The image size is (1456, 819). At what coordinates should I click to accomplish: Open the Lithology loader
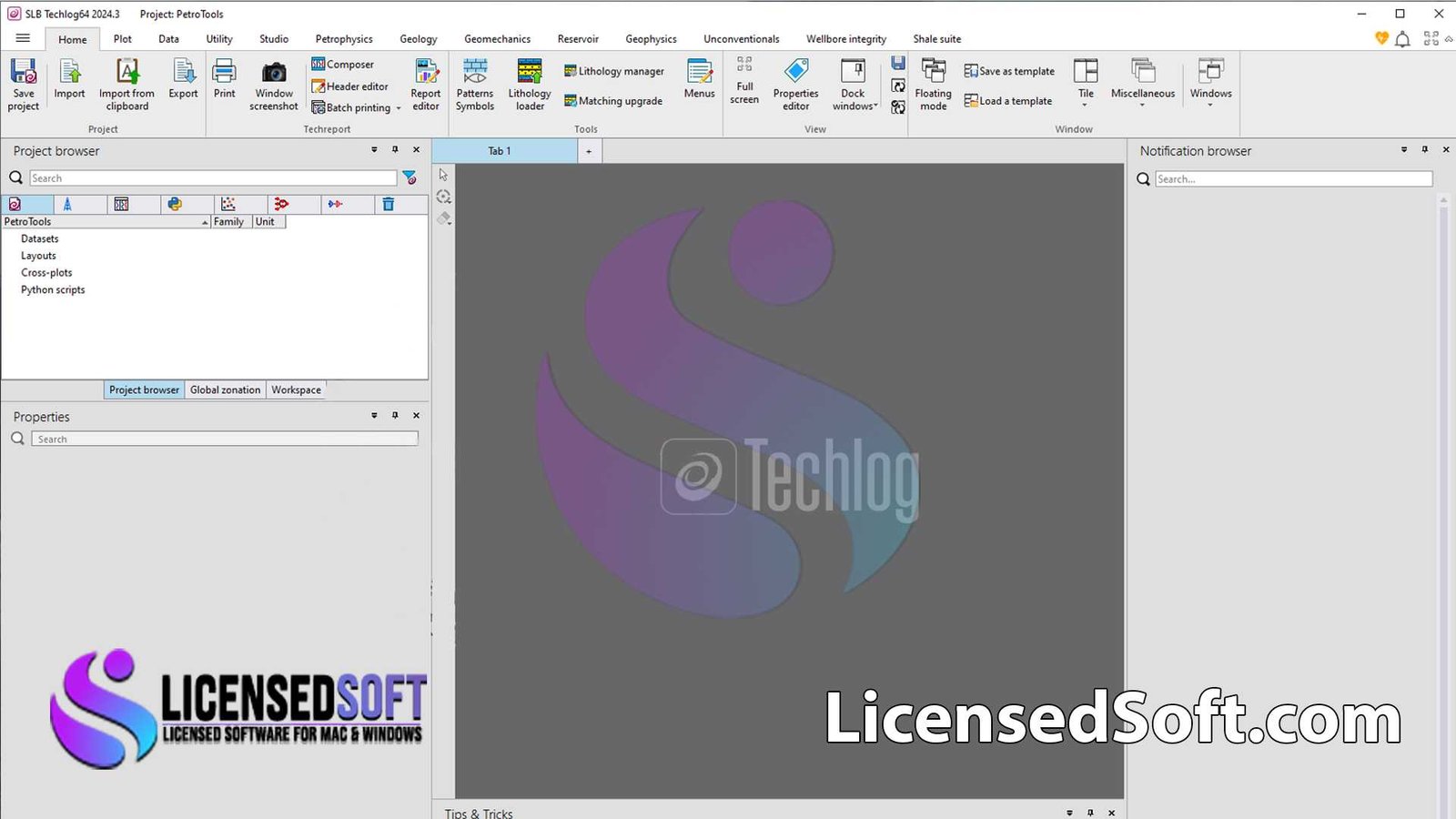[530, 85]
